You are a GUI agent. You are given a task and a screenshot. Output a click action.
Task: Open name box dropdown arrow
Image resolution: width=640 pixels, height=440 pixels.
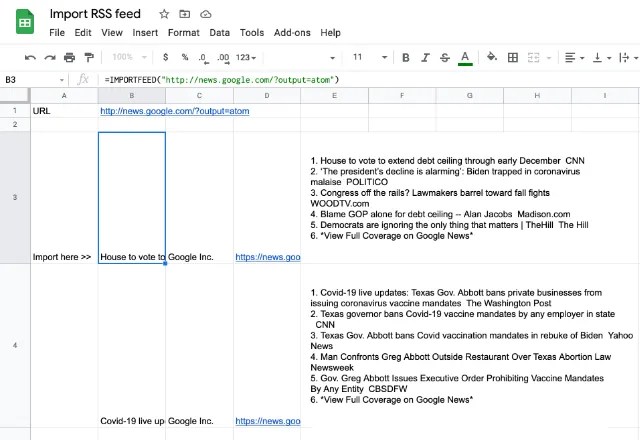(x=62, y=80)
